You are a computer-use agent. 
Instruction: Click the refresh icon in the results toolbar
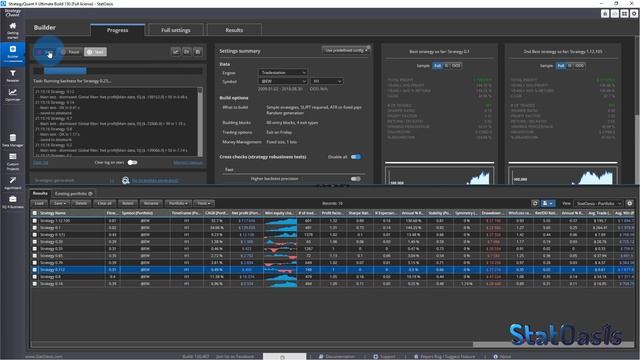[535, 203]
